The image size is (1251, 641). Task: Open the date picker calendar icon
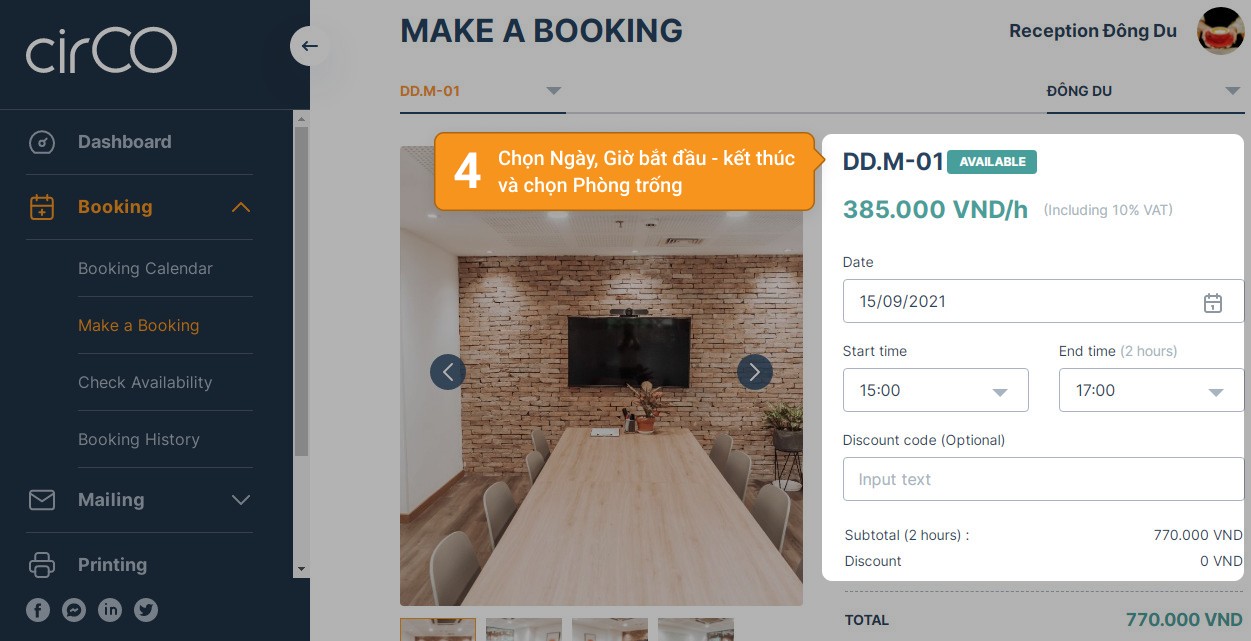tap(1212, 302)
